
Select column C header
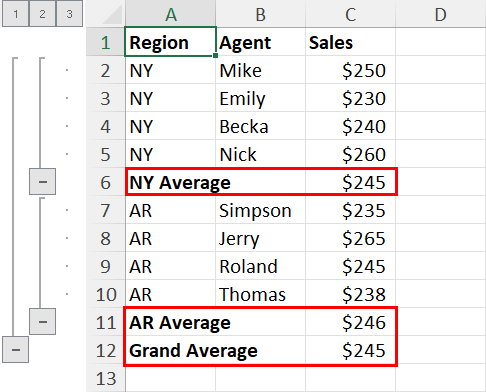point(350,14)
